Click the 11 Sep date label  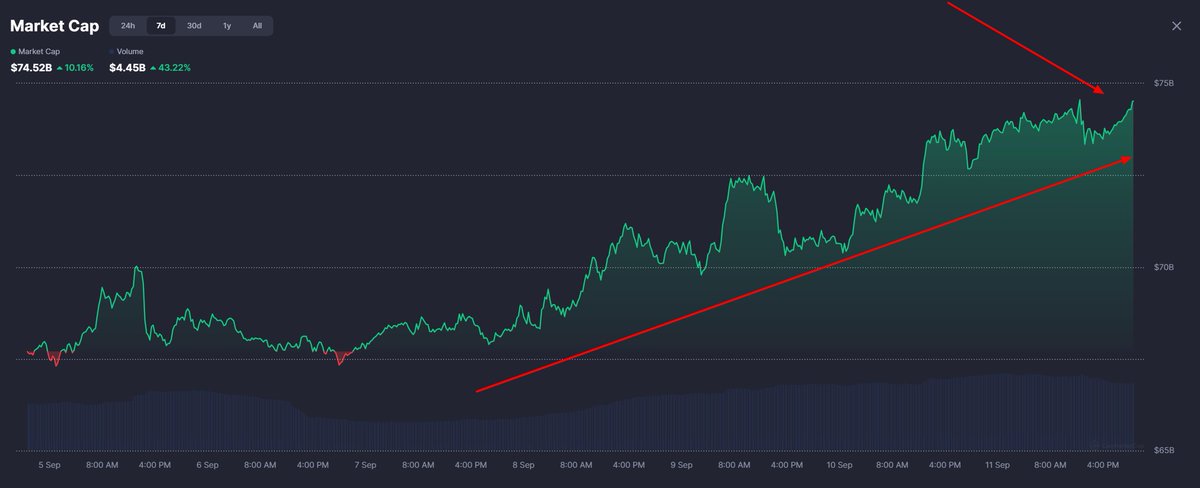[x=997, y=465]
